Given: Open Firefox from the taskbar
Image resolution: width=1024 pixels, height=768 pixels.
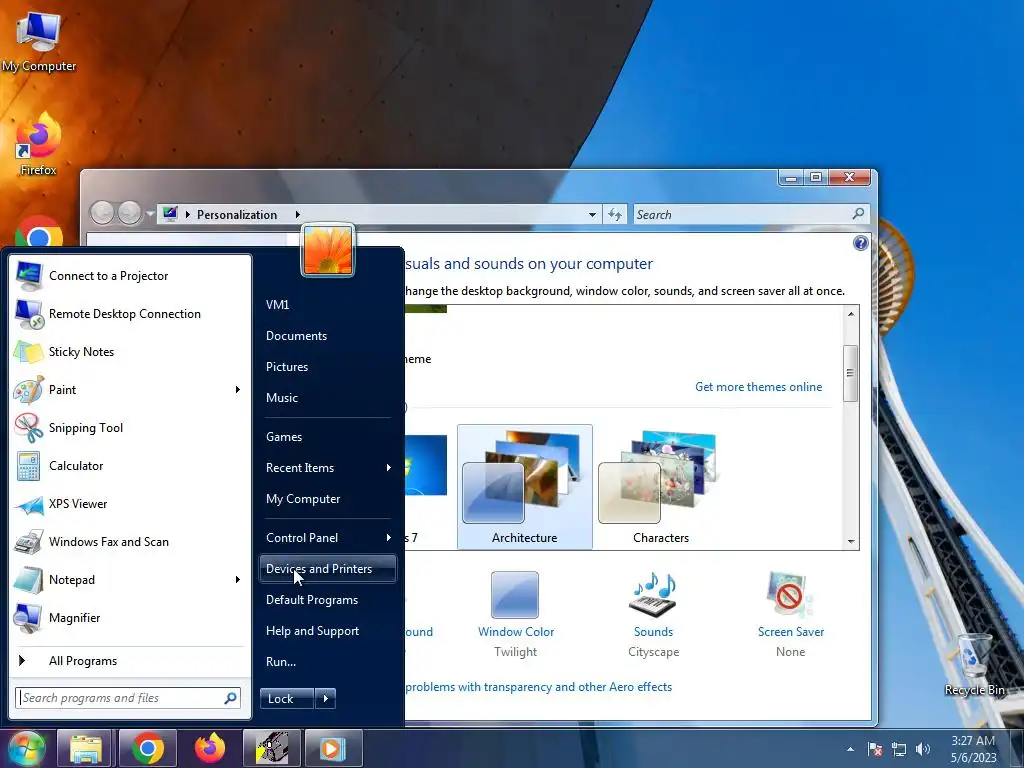Looking at the screenshot, I should [210, 748].
